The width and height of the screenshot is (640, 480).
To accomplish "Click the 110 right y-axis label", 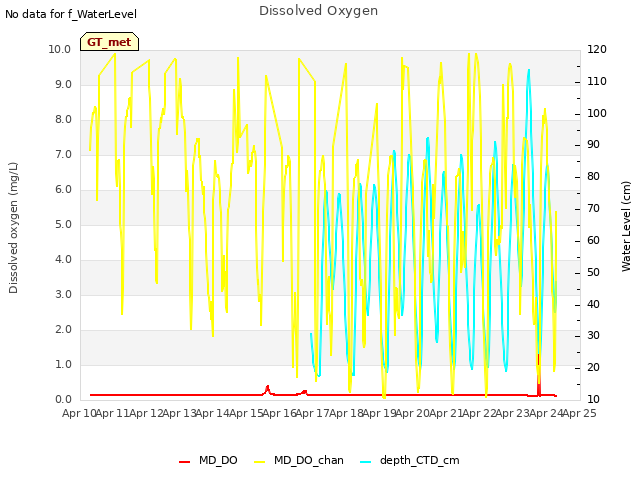I will (x=597, y=81).
